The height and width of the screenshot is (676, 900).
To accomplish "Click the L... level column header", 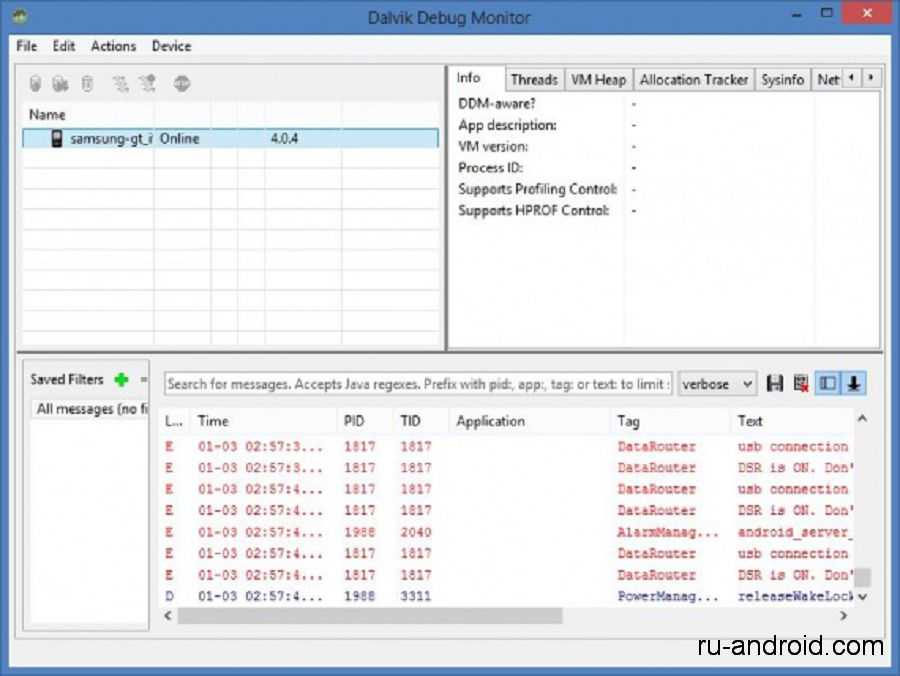I will click(x=173, y=421).
